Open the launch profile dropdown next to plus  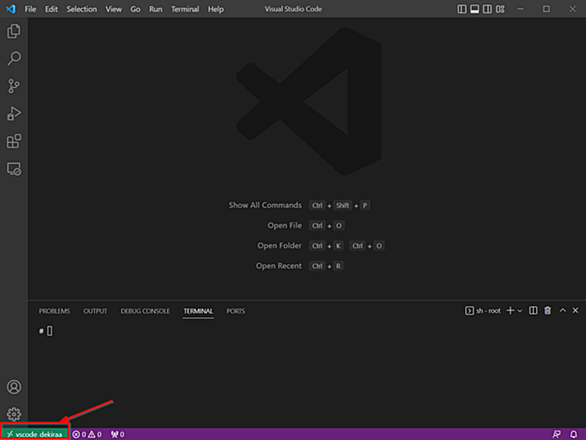[520, 311]
